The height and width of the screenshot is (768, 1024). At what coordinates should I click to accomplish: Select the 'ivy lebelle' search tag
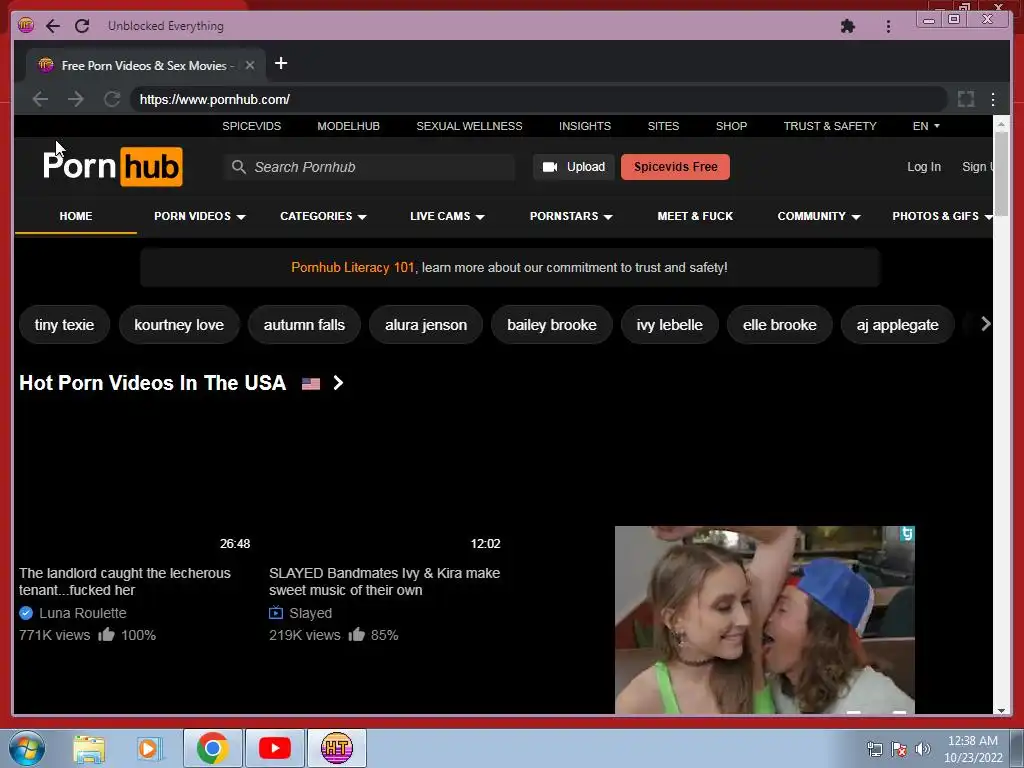click(x=669, y=325)
